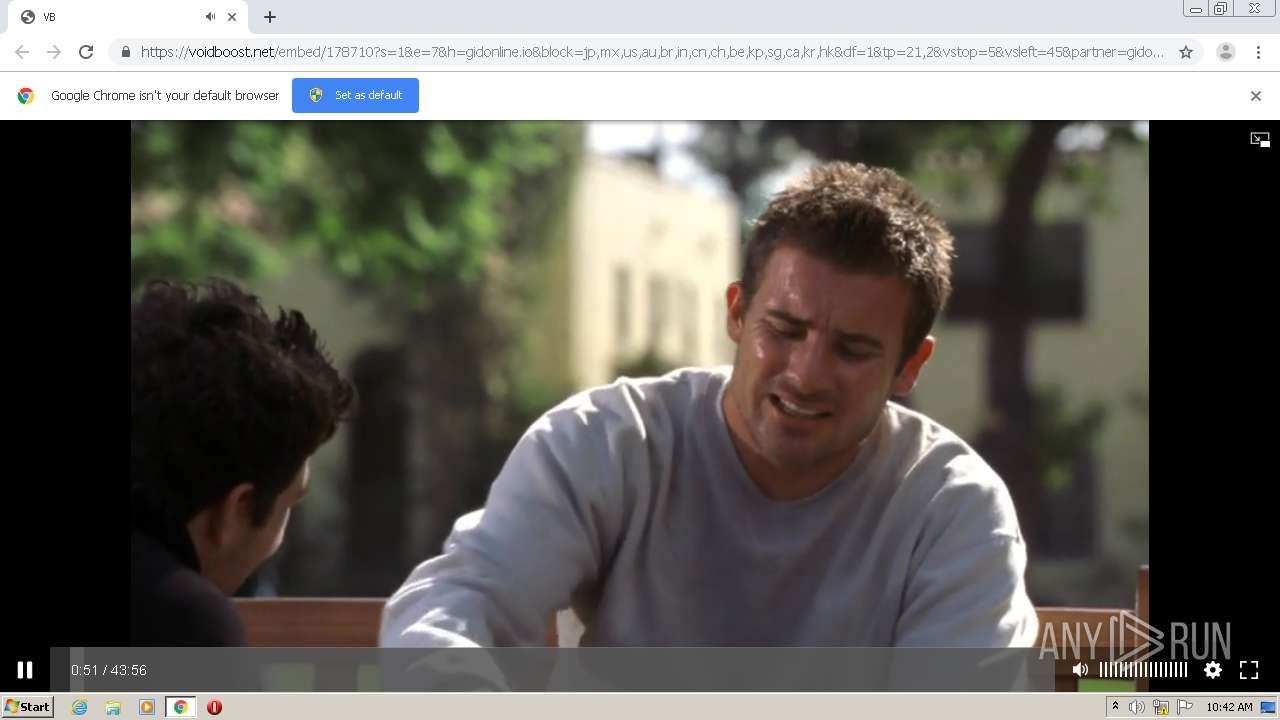The image size is (1280, 720).
Task: Switch to the Chrome taskbar button
Action: (x=181, y=707)
